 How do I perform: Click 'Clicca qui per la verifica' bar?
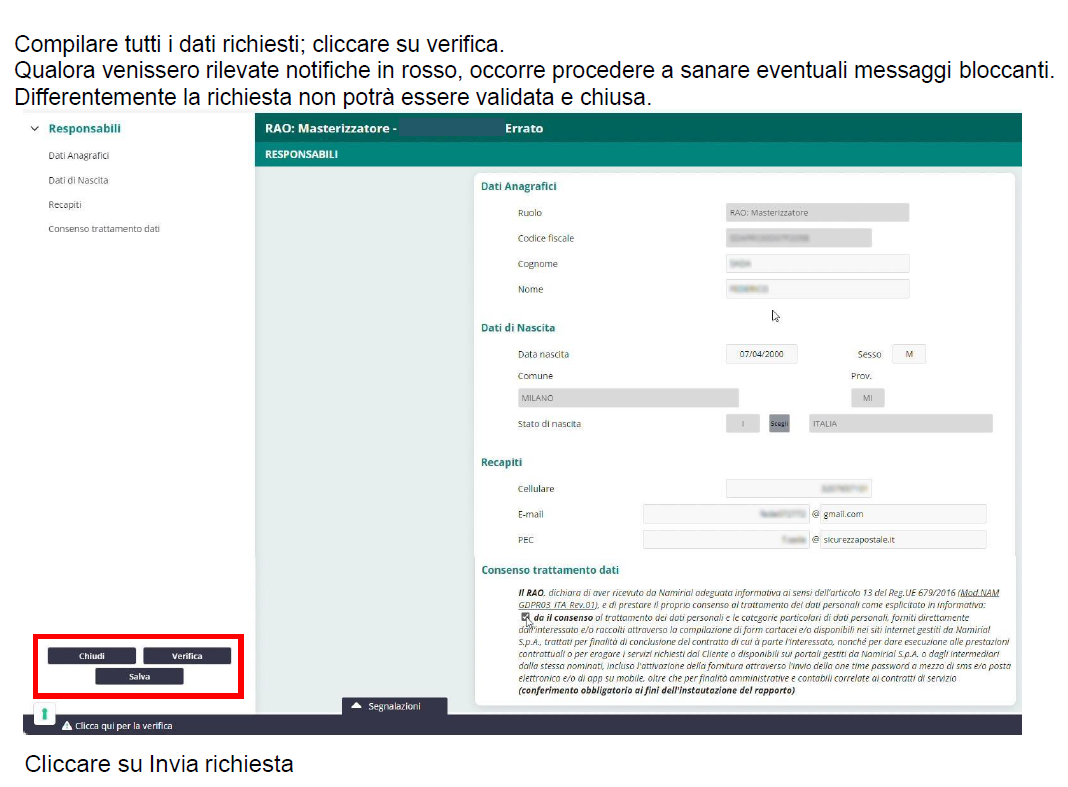click(x=123, y=726)
